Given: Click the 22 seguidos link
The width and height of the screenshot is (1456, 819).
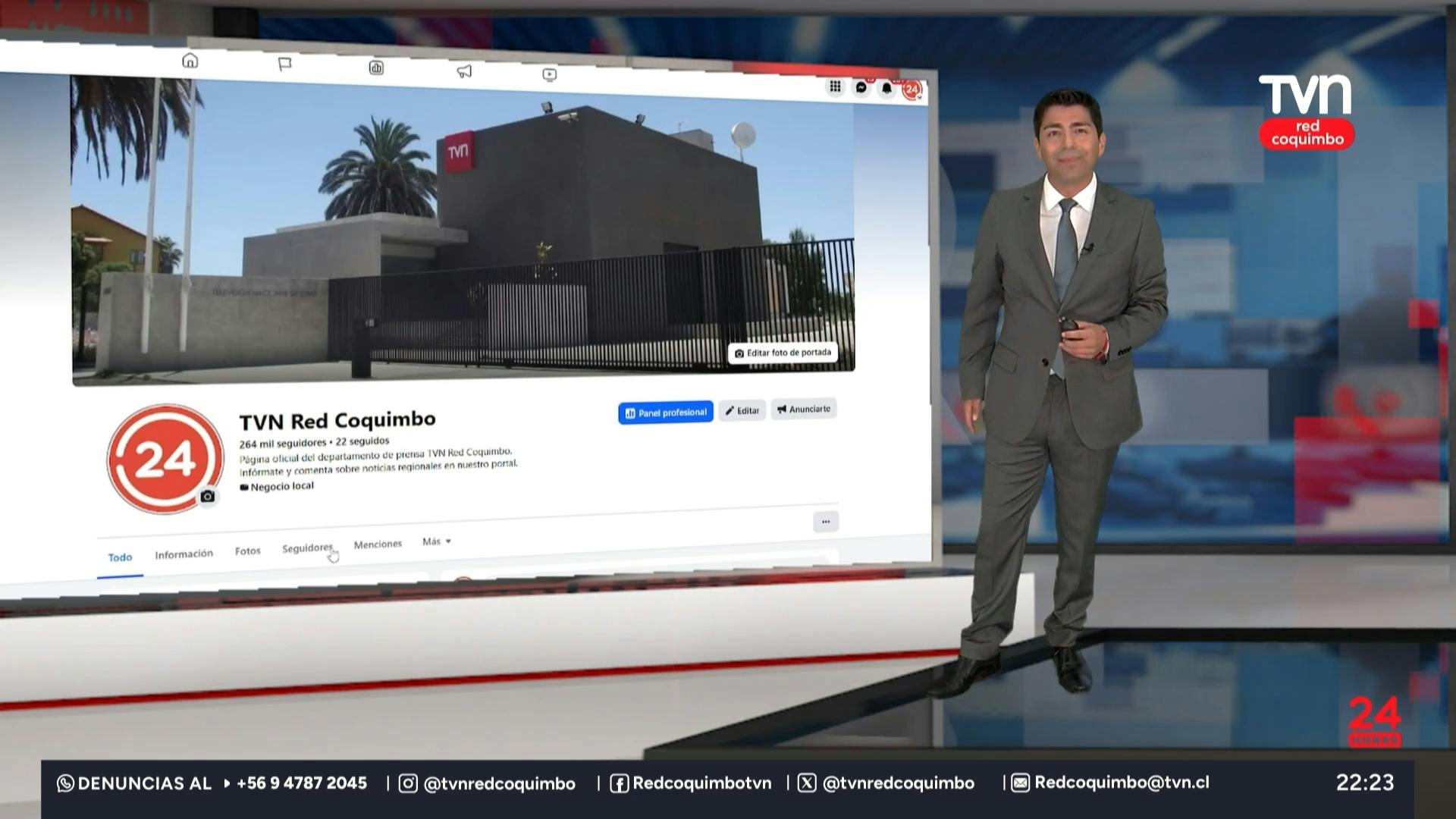Looking at the screenshot, I should tap(362, 441).
